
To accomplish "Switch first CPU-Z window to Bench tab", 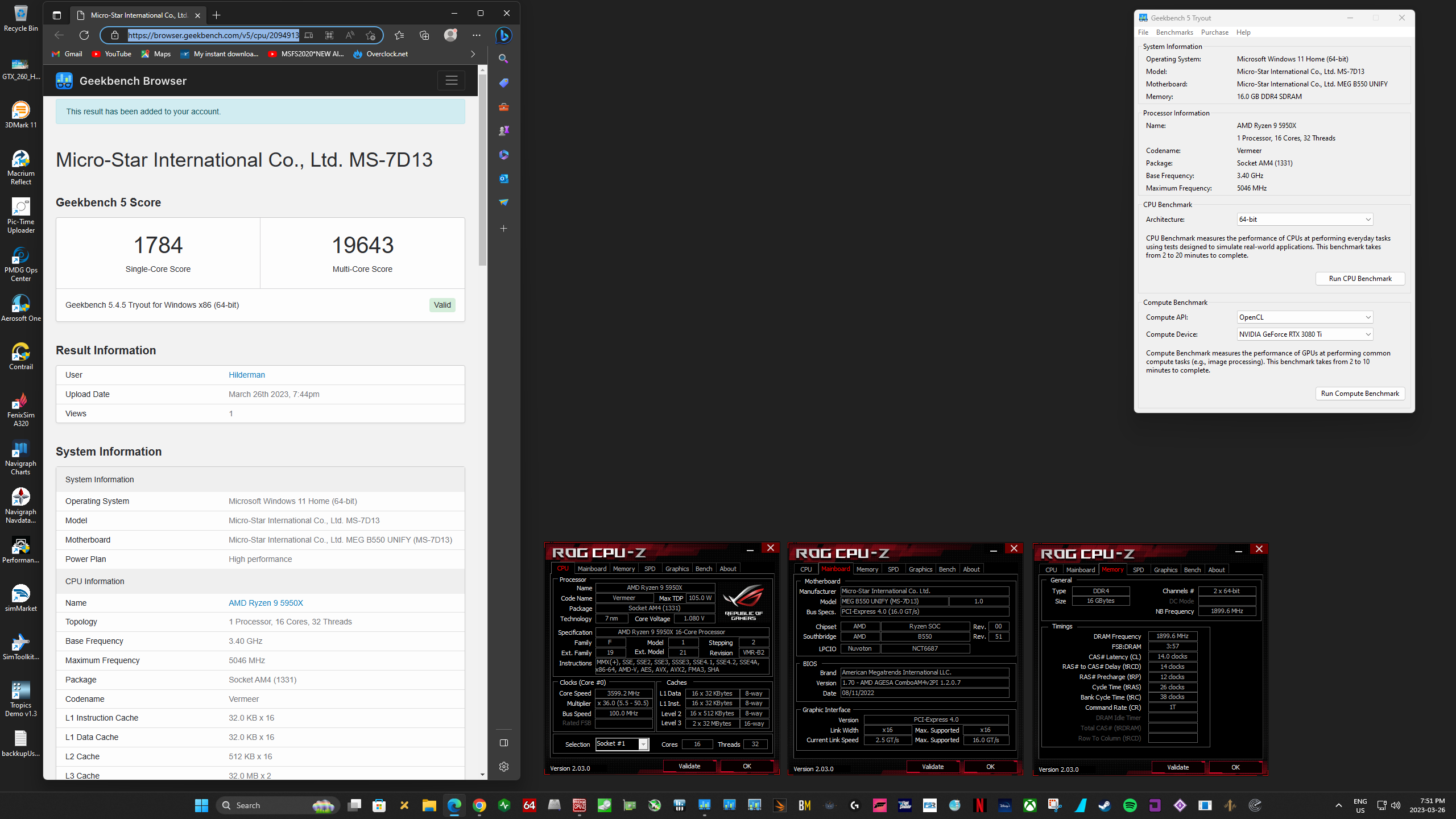I will [x=704, y=569].
